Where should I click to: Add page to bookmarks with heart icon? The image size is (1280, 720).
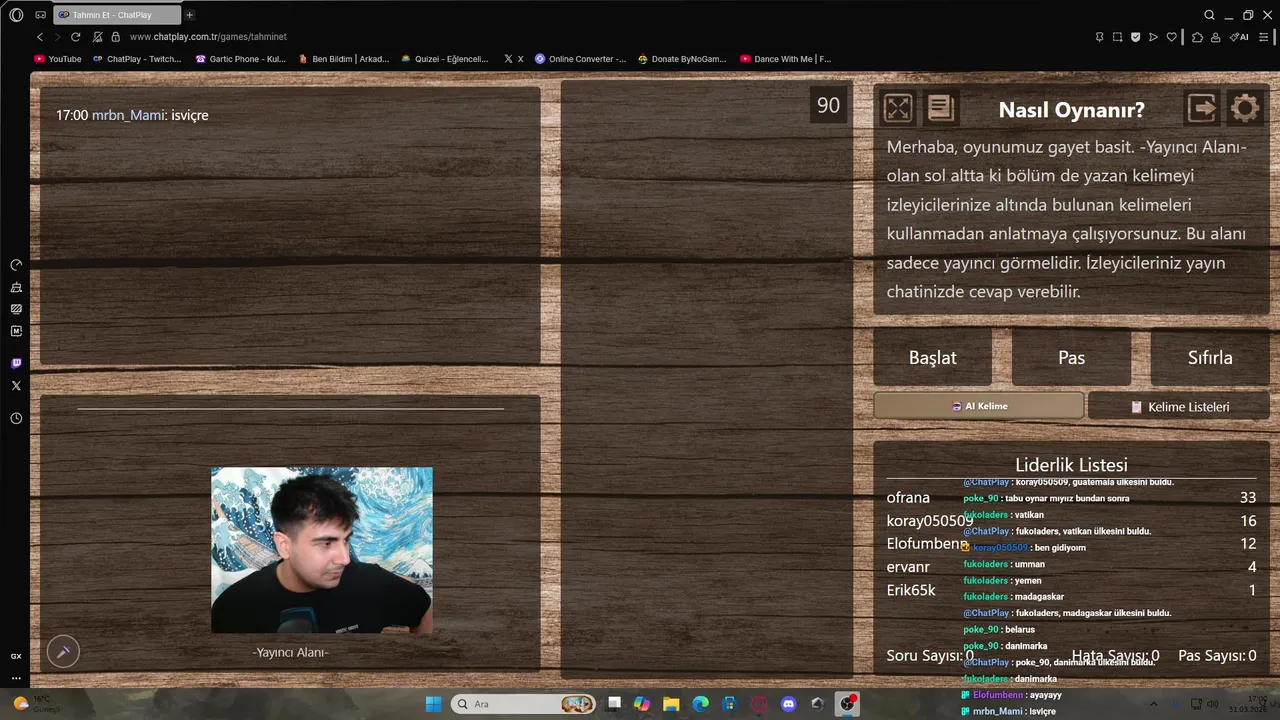[1172, 37]
